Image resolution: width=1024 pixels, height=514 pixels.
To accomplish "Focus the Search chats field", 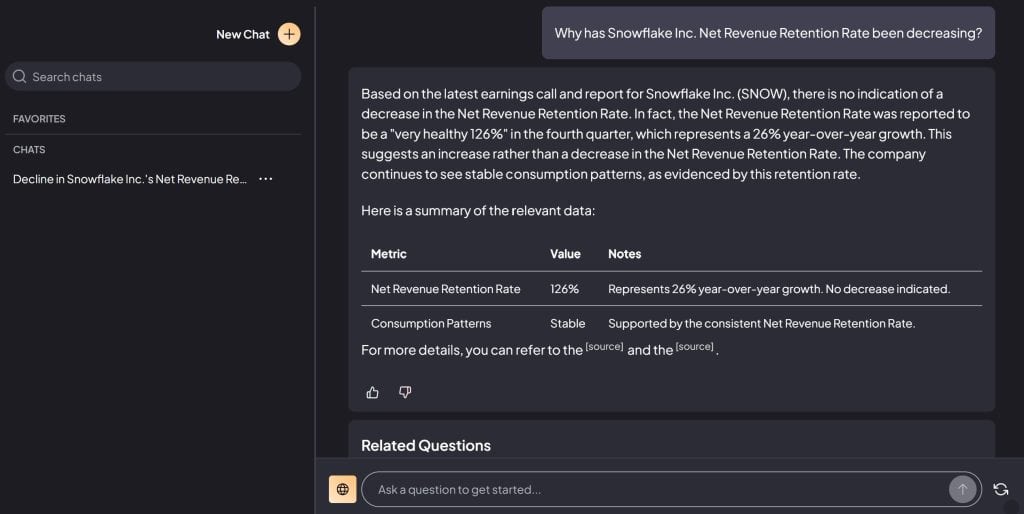I will [x=153, y=76].
